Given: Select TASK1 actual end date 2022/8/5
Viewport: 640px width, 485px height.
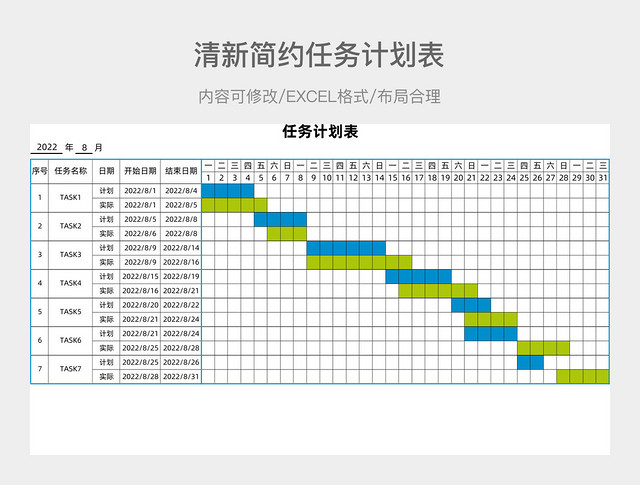Looking at the screenshot, I should pyautogui.click(x=181, y=205).
